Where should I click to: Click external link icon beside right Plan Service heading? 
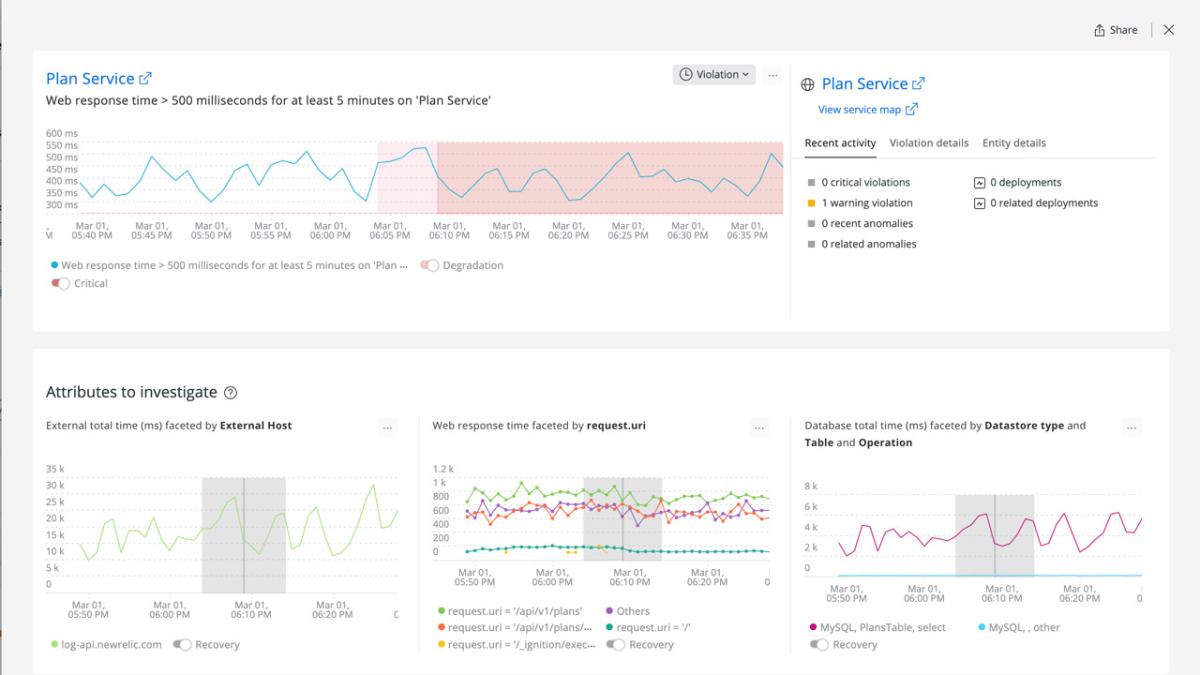919,84
